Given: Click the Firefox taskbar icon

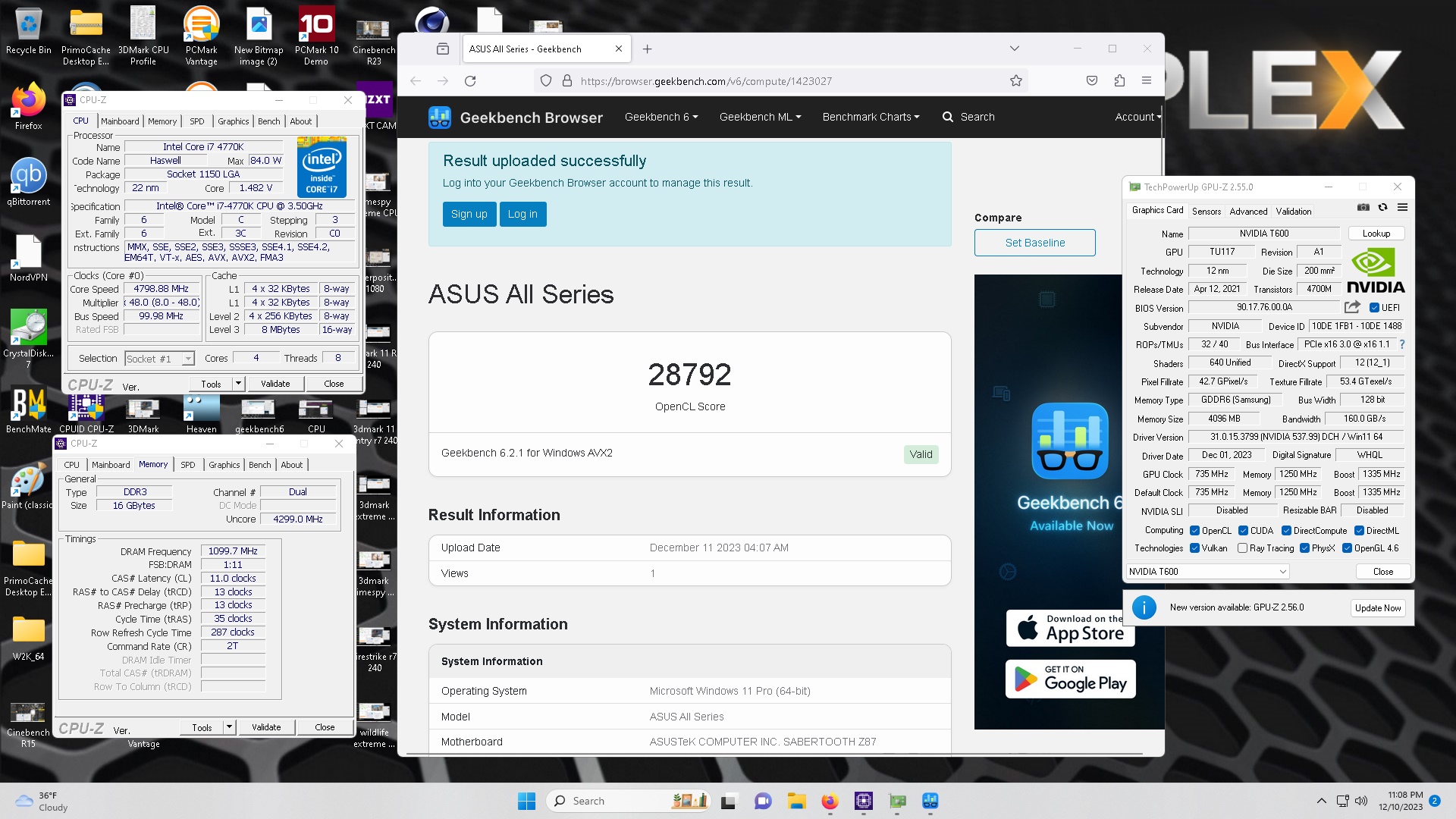Looking at the screenshot, I should [830, 801].
